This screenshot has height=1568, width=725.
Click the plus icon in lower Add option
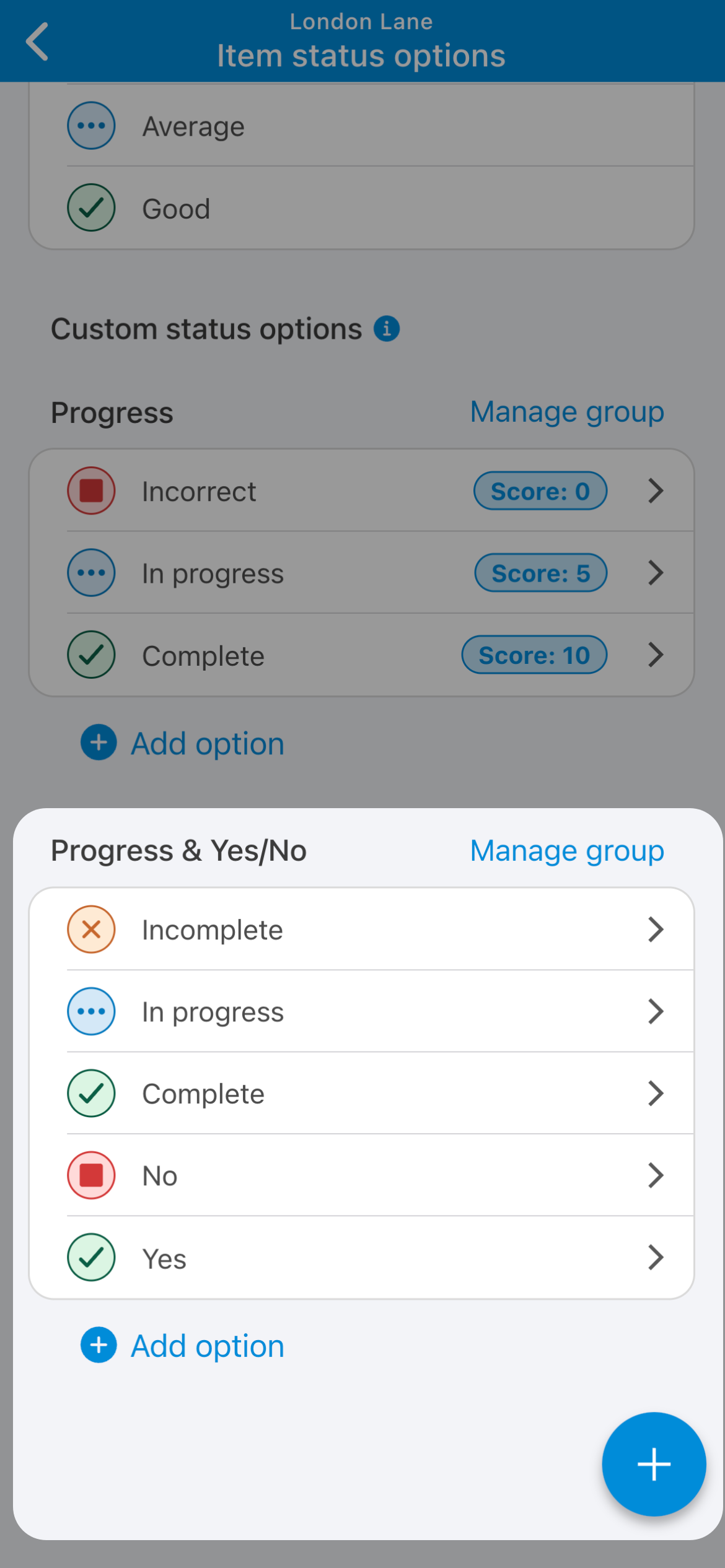click(x=99, y=1345)
